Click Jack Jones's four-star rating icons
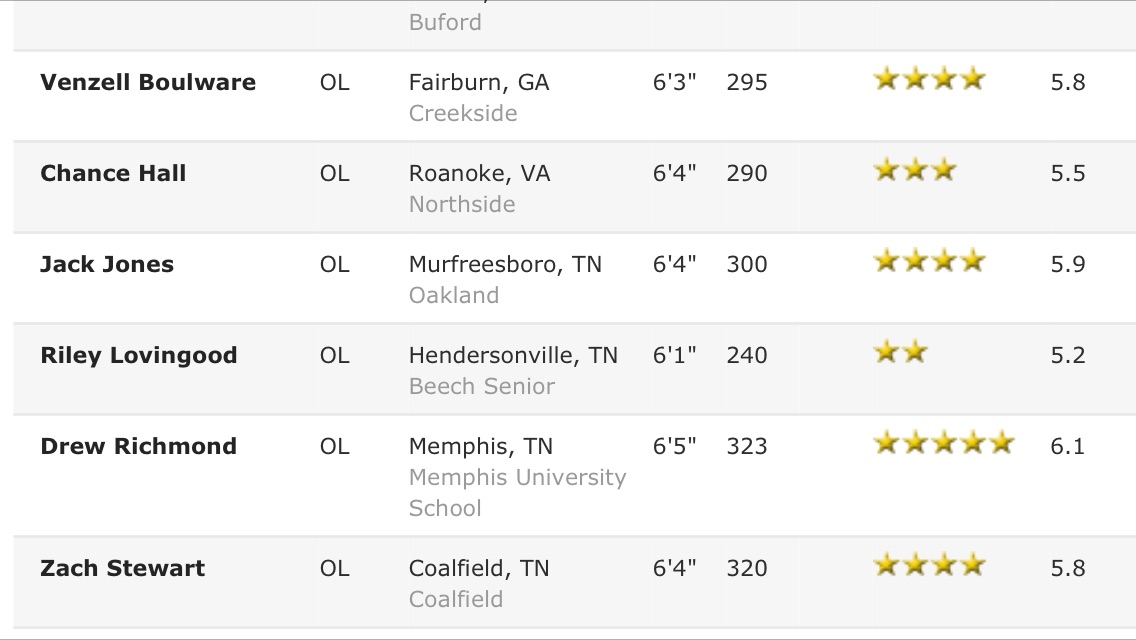Screen dimensions: 1136x640 [930, 260]
